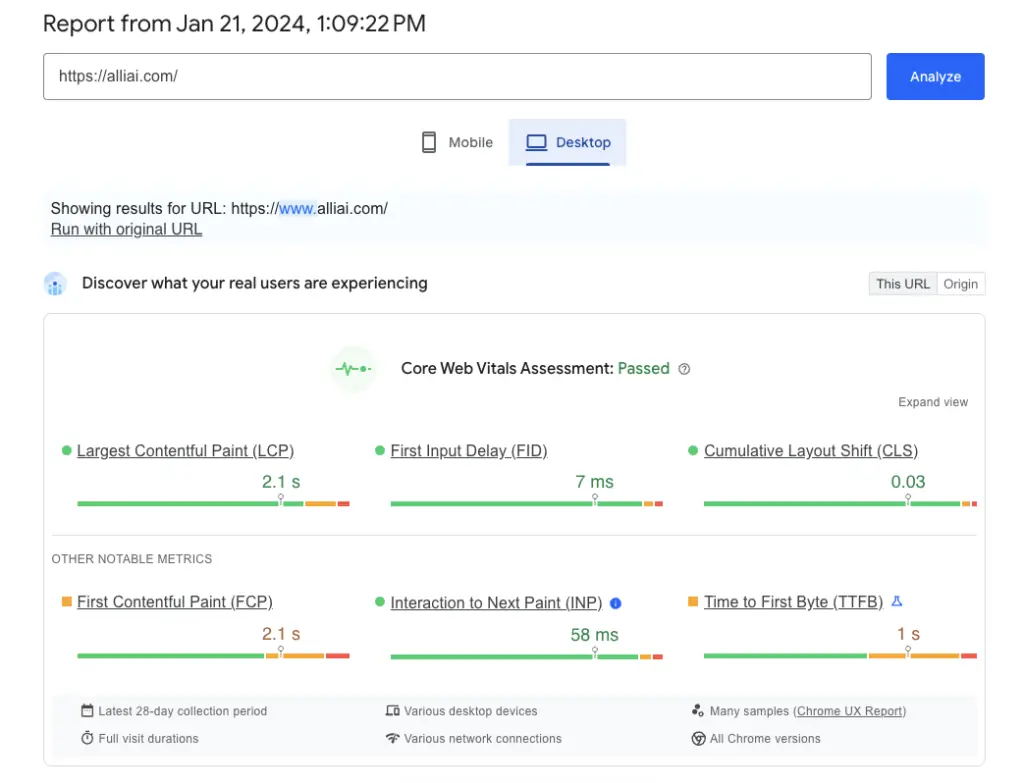The image size is (1024, 783).
Task: Click the LCP distribution bar
Action: [x=214, y=503]
